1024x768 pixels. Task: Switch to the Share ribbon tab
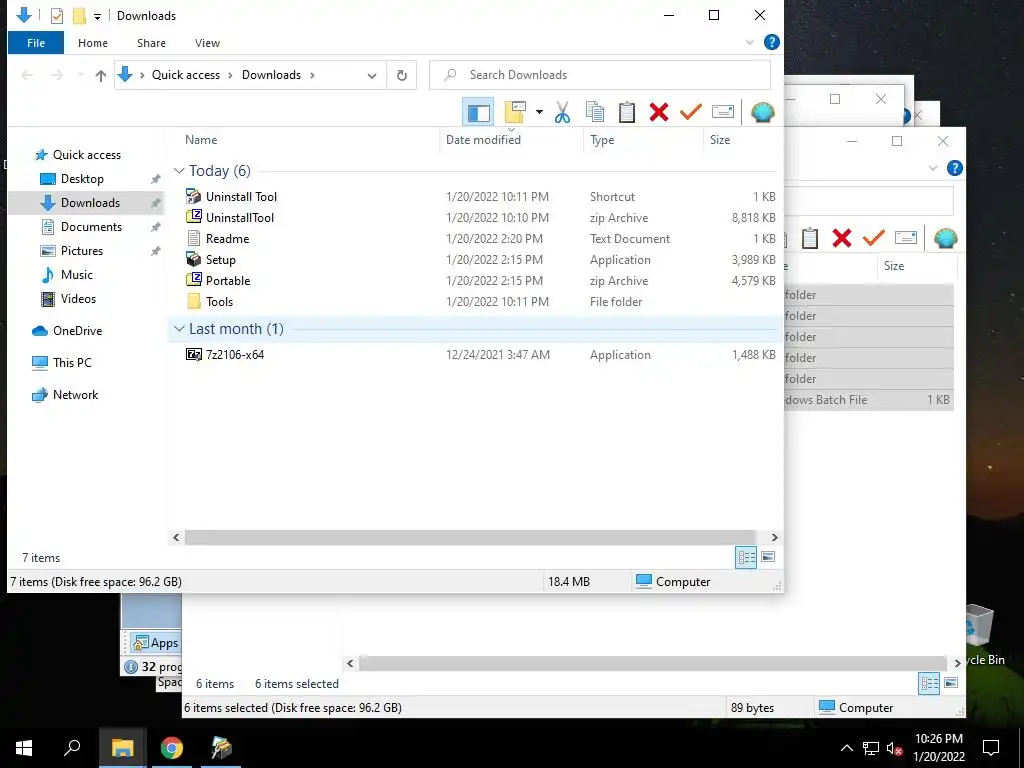151,43
